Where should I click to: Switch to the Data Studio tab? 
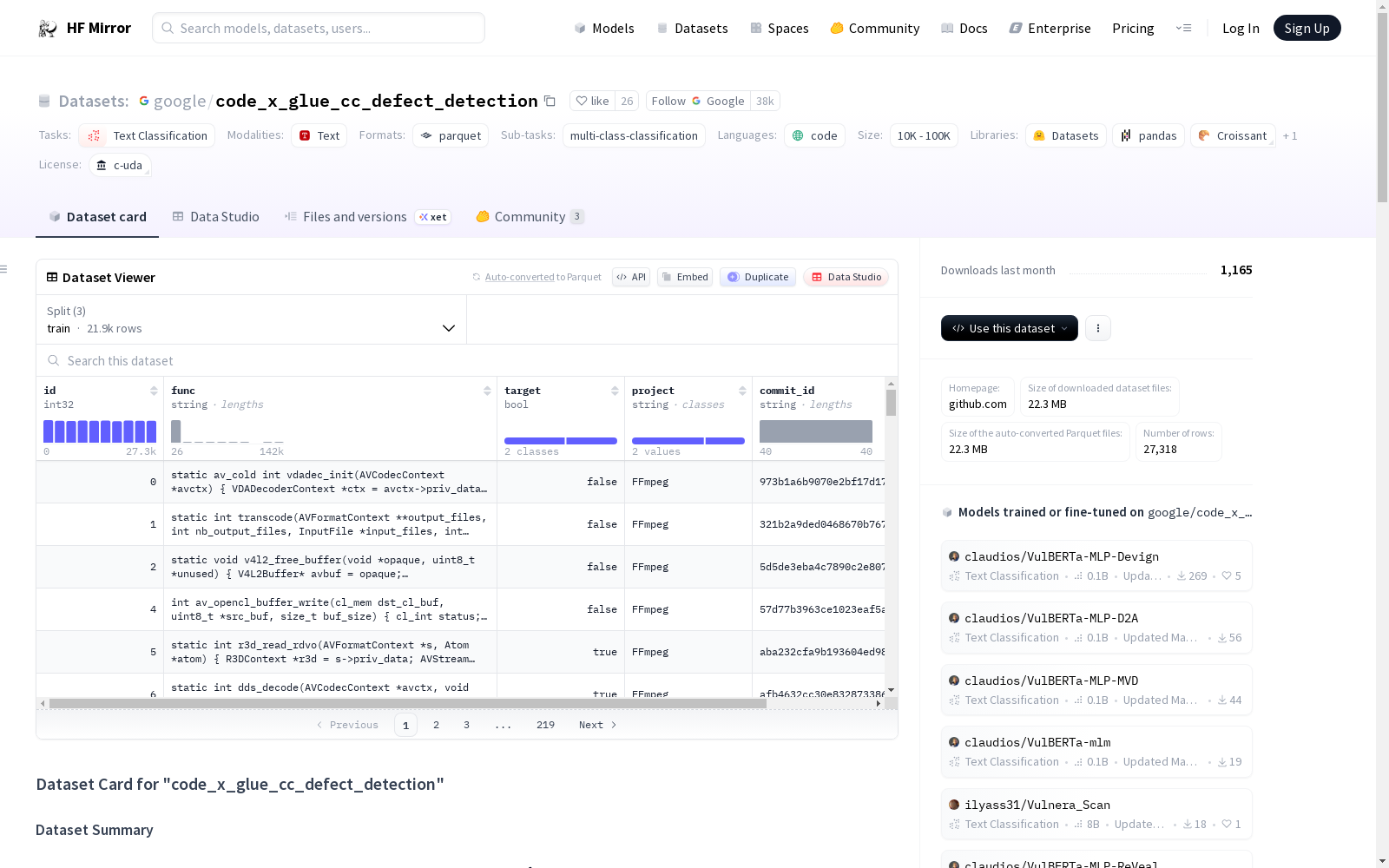(216, 217)
